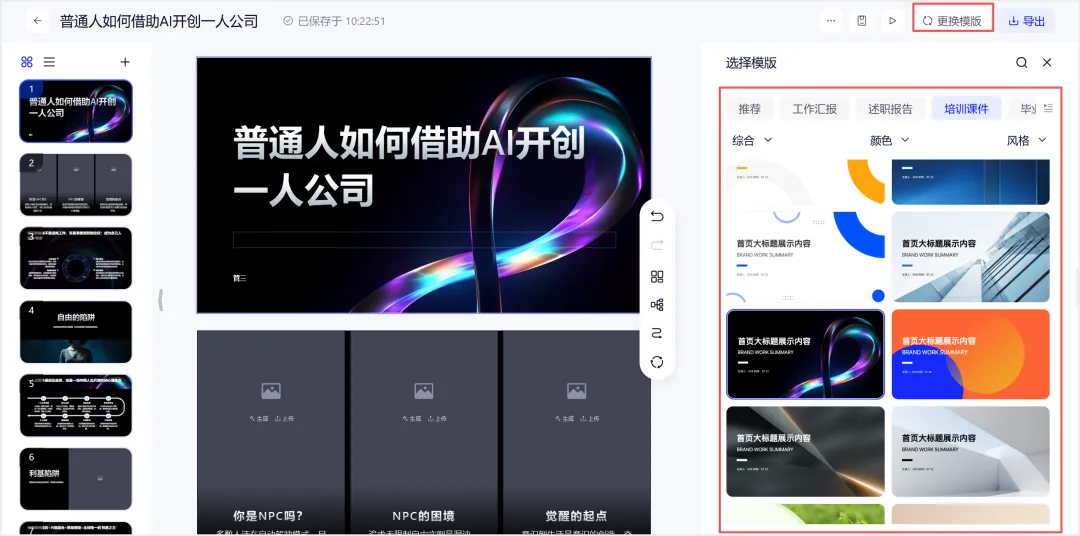Viewport: 1080px width, 536px height.
Task: Choose the dark neon ribbon template
Action: (x=806, y=354)
